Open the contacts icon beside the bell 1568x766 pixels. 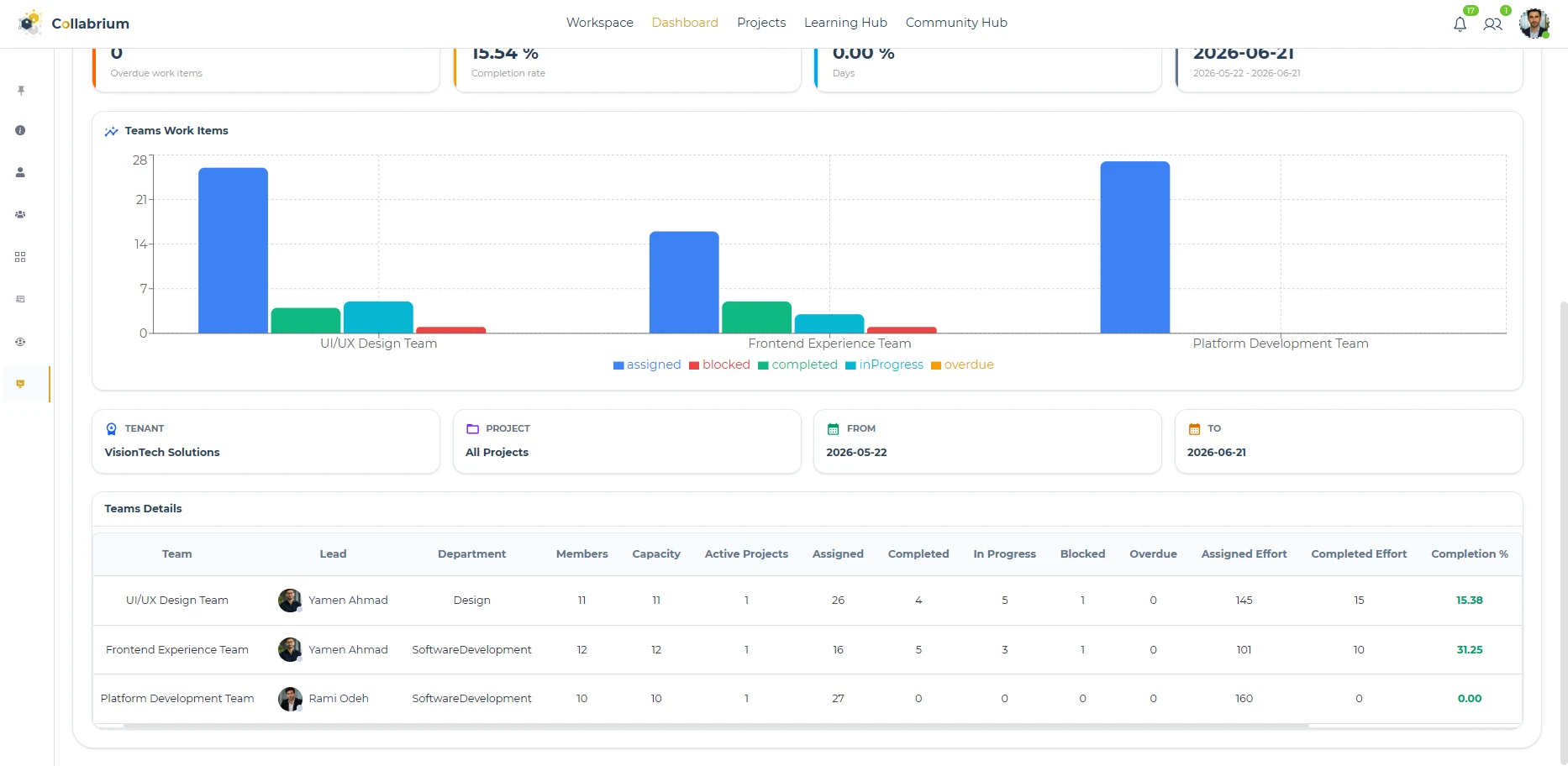click(1493, 24)
